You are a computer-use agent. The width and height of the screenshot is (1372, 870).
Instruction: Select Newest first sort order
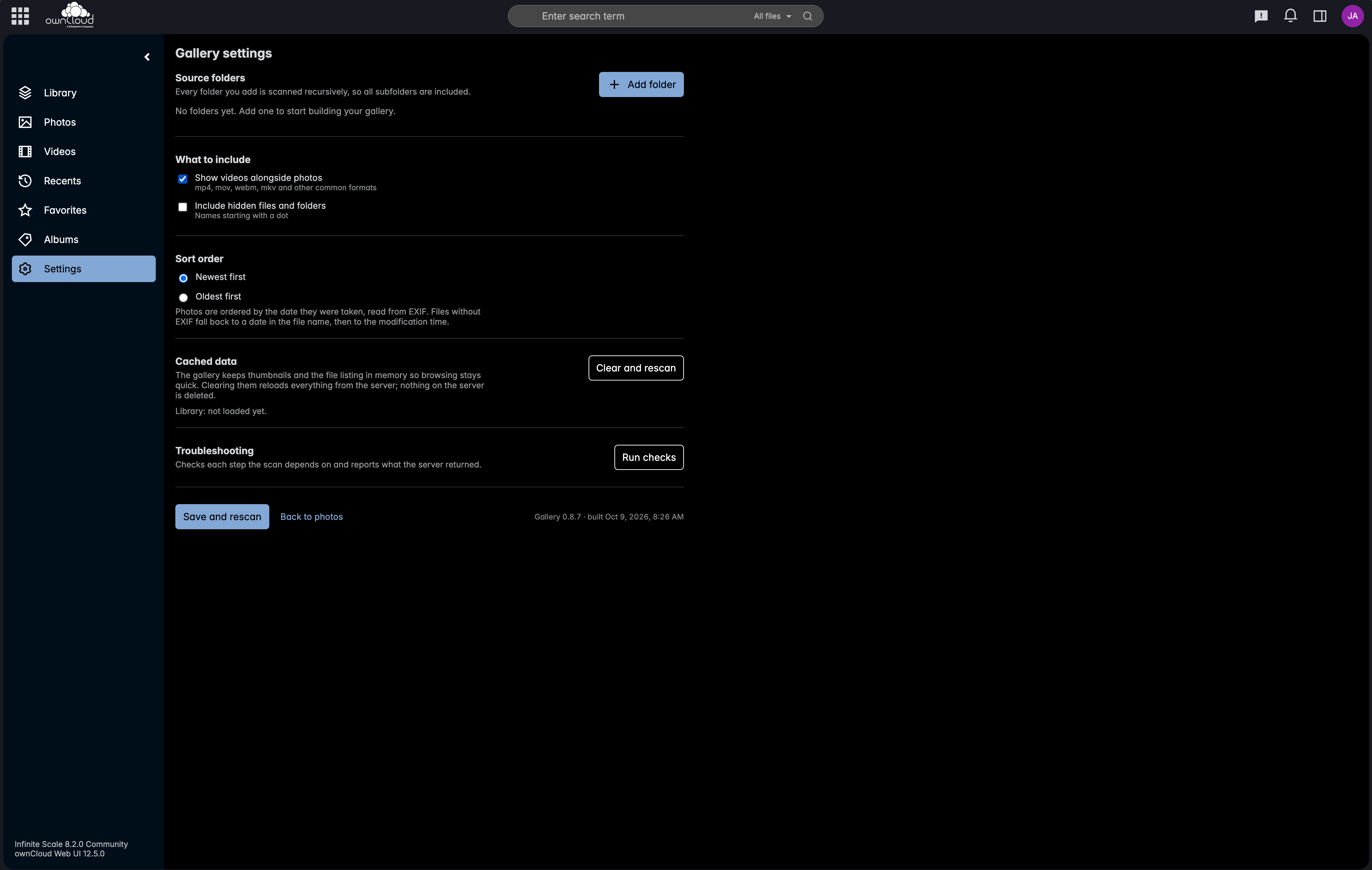(183, 279)
